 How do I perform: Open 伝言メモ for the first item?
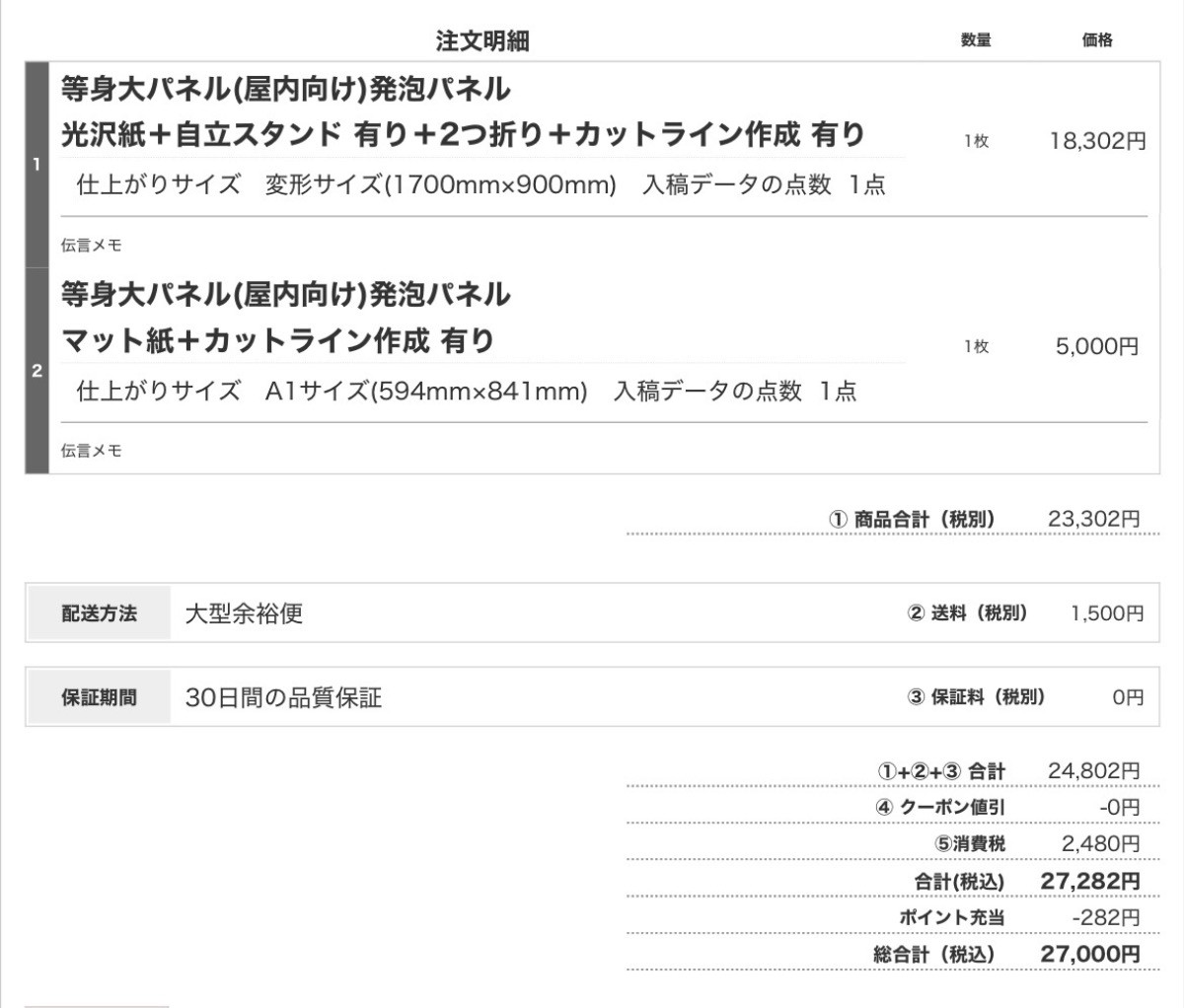click(x=92, y=246)
